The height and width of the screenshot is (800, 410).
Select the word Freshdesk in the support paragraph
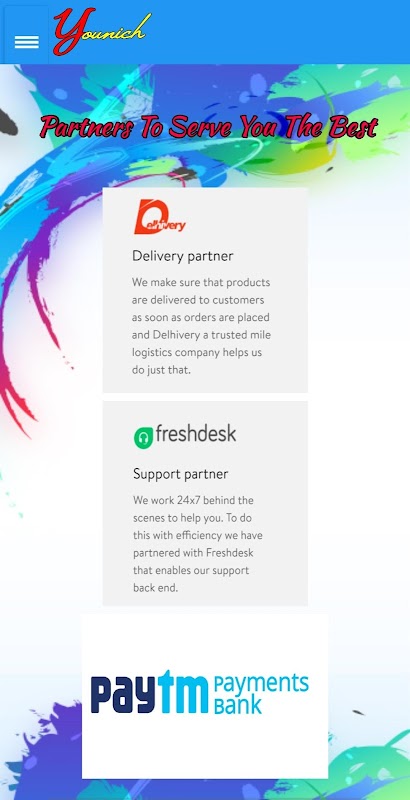[229, 553]
